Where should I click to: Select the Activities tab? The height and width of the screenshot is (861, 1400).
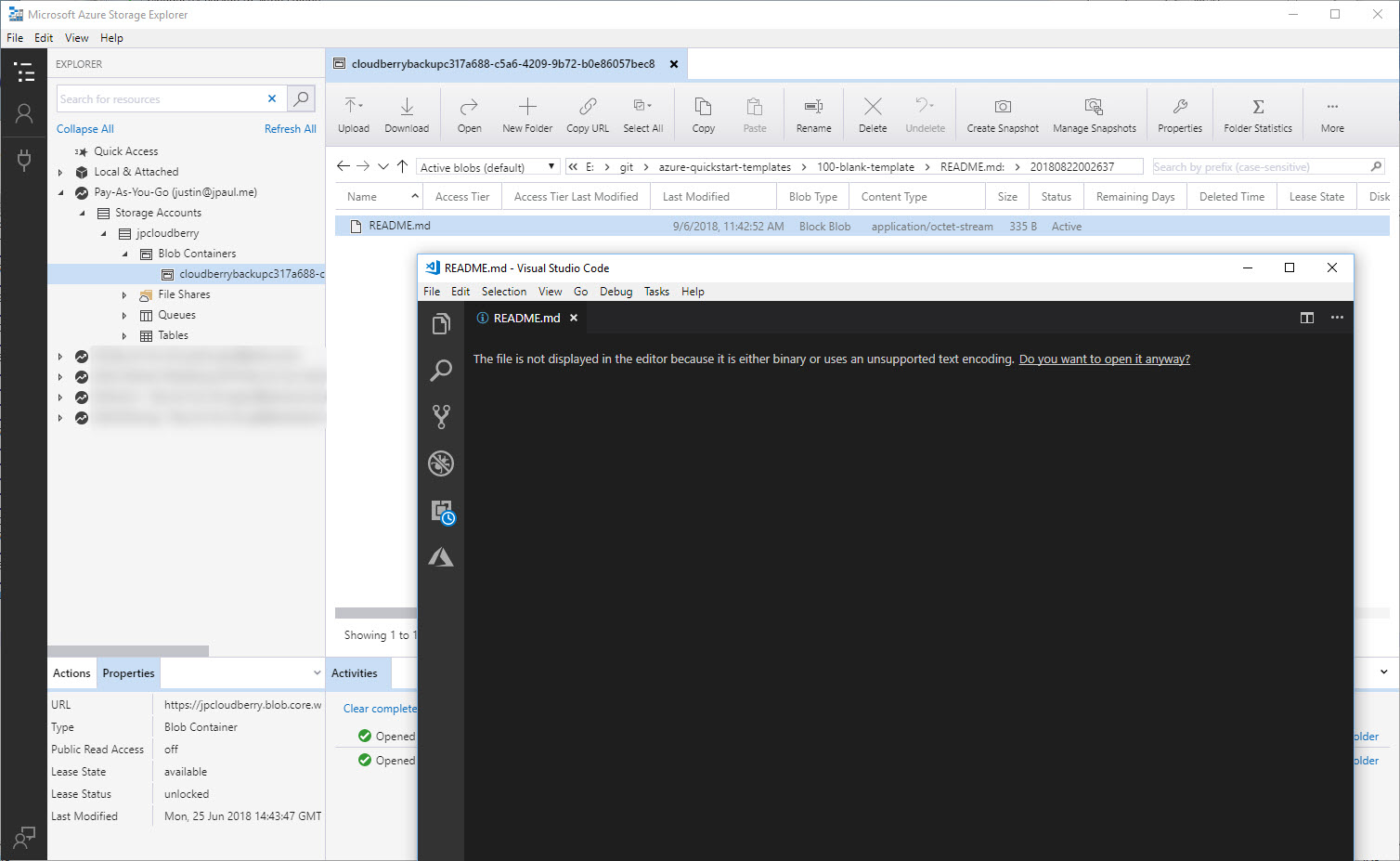[355, 673]
